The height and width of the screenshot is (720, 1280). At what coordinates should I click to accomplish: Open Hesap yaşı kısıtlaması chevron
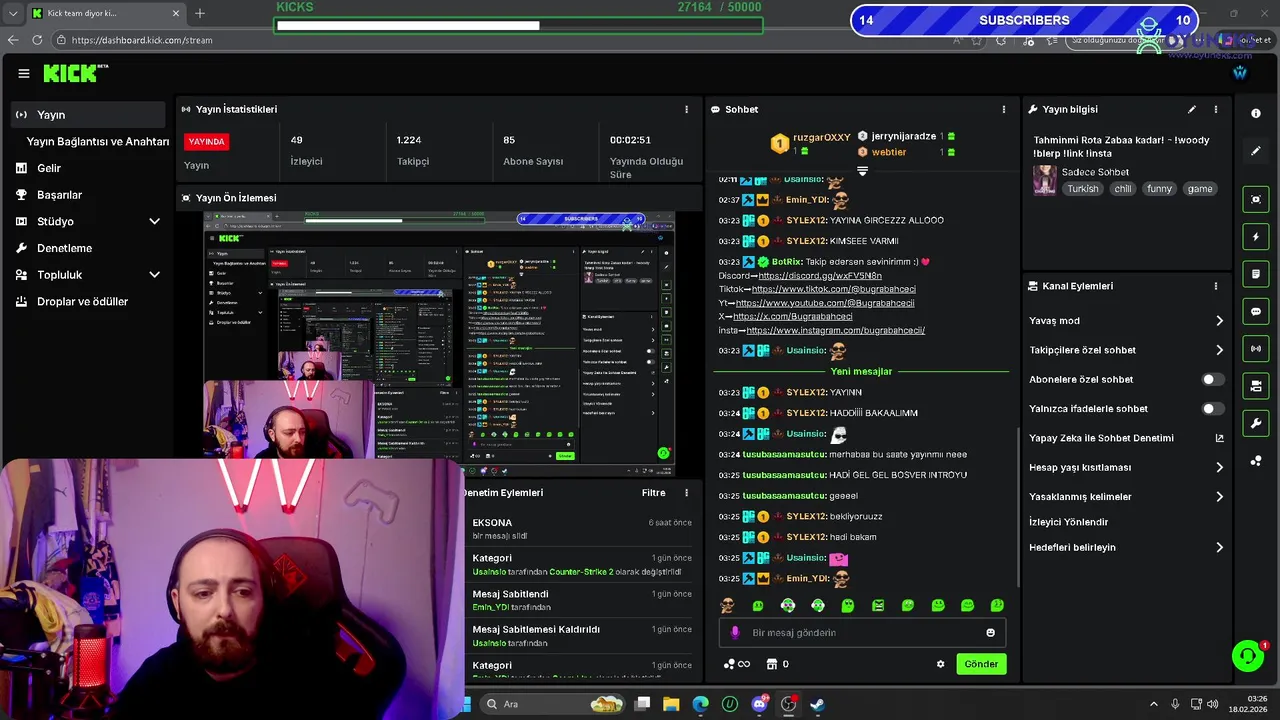(x=1219, y=467)
